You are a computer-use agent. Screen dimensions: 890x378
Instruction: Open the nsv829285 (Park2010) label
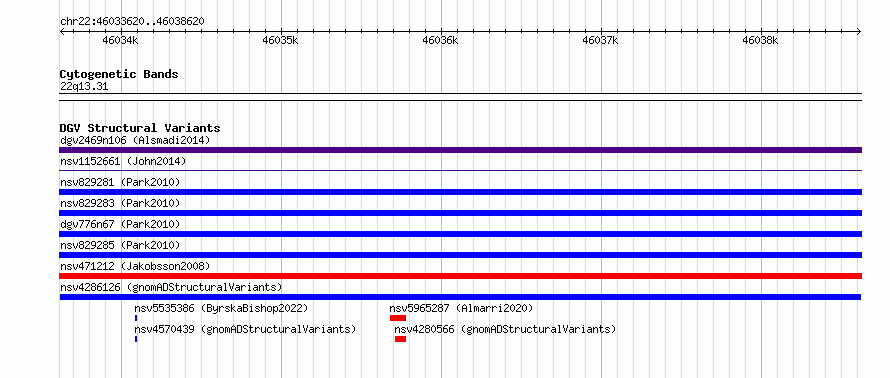pos(120,245)
